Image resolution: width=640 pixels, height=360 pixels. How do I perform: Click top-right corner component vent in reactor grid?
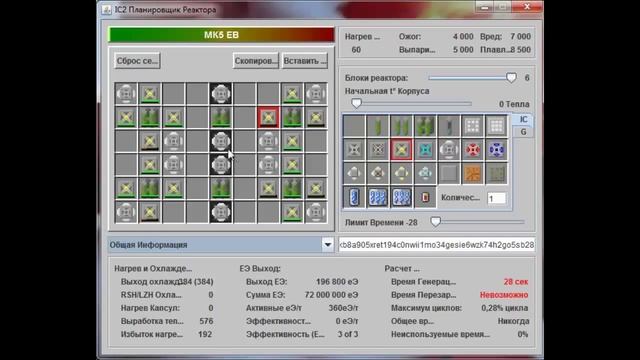316,93
